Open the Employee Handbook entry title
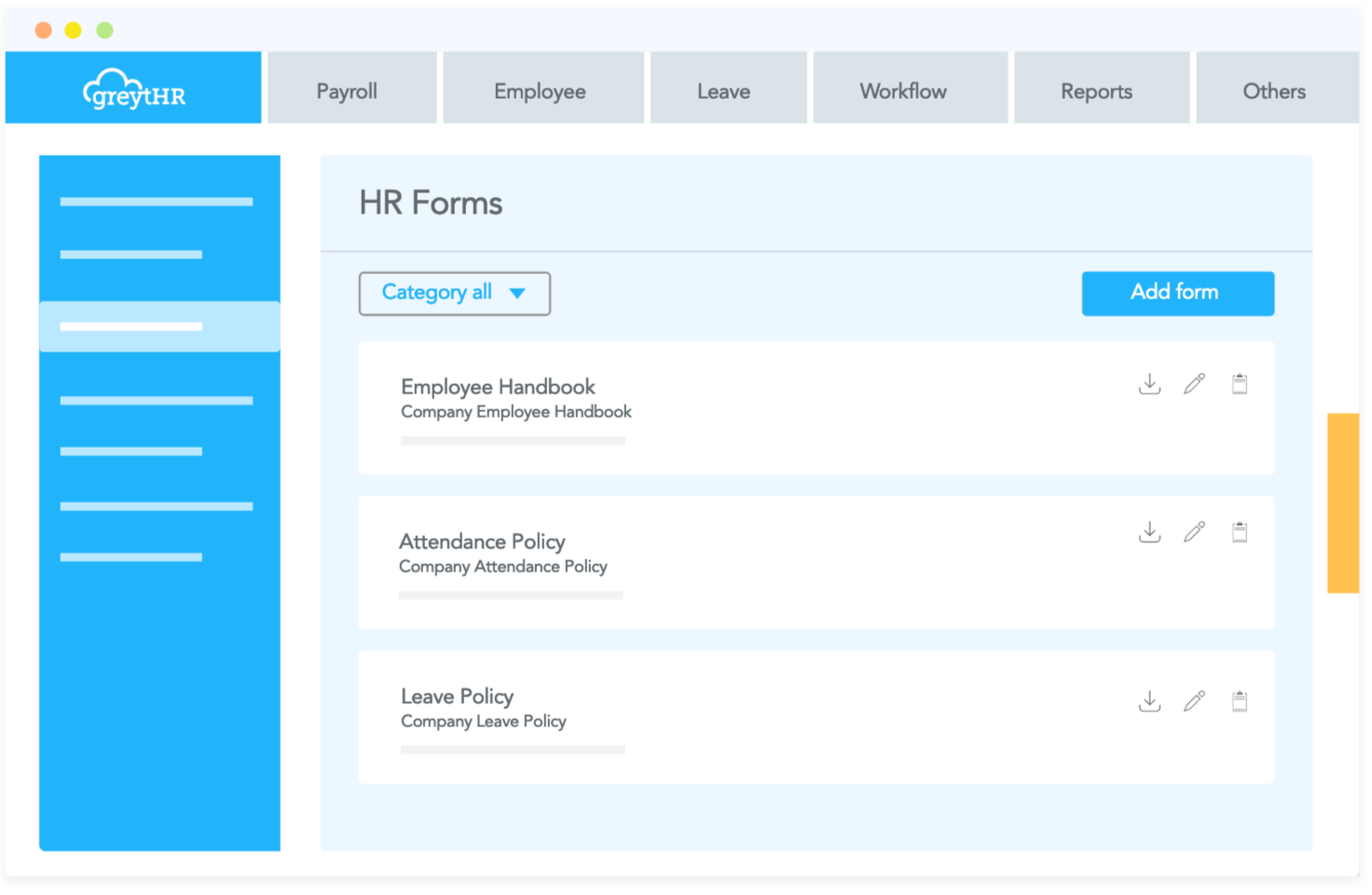The image size is (1372, 895). tap(498, 387)
